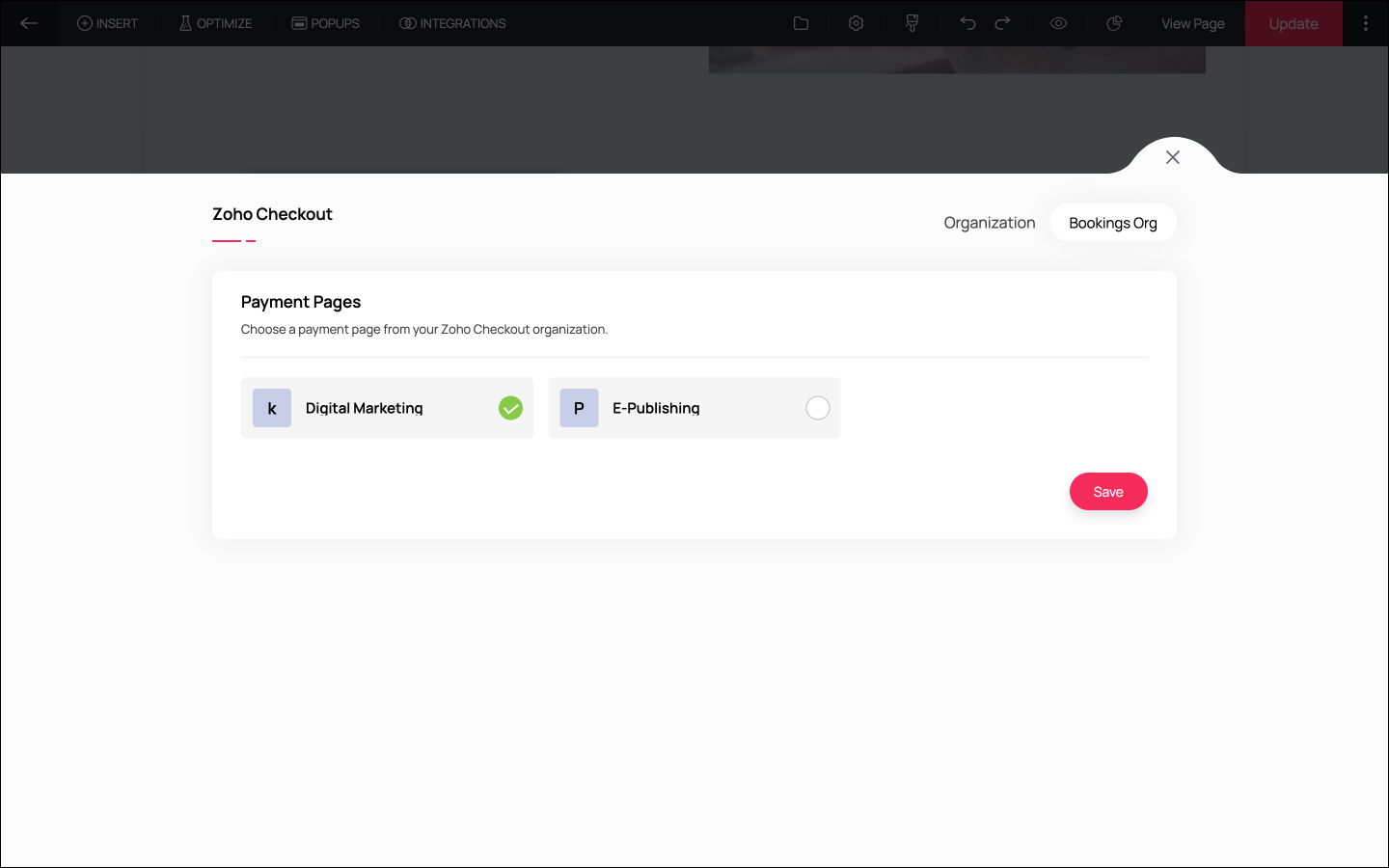The height and width of the screenshot is (868, 1389).
Task: Click the View Page link
Action: click(1193, 23)
